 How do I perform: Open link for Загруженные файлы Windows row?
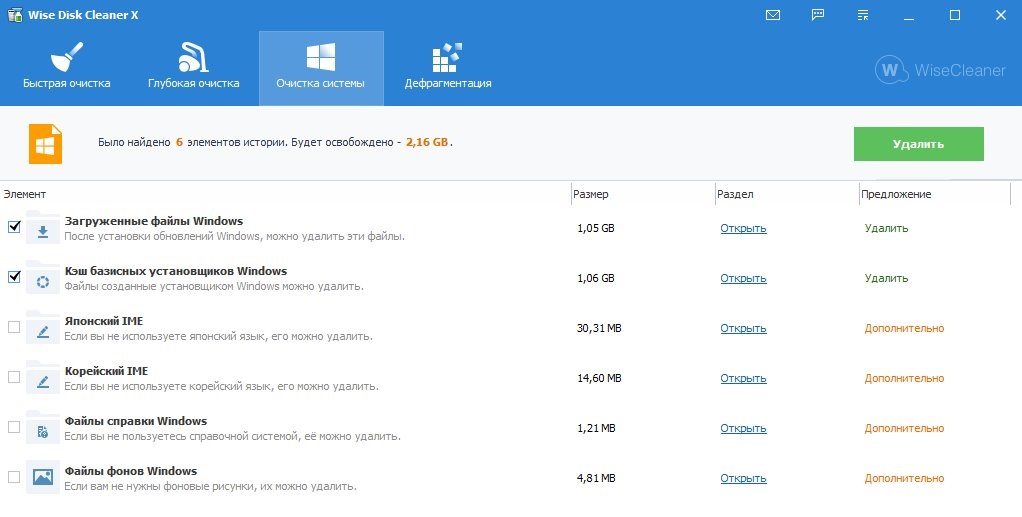click(743, 228)
